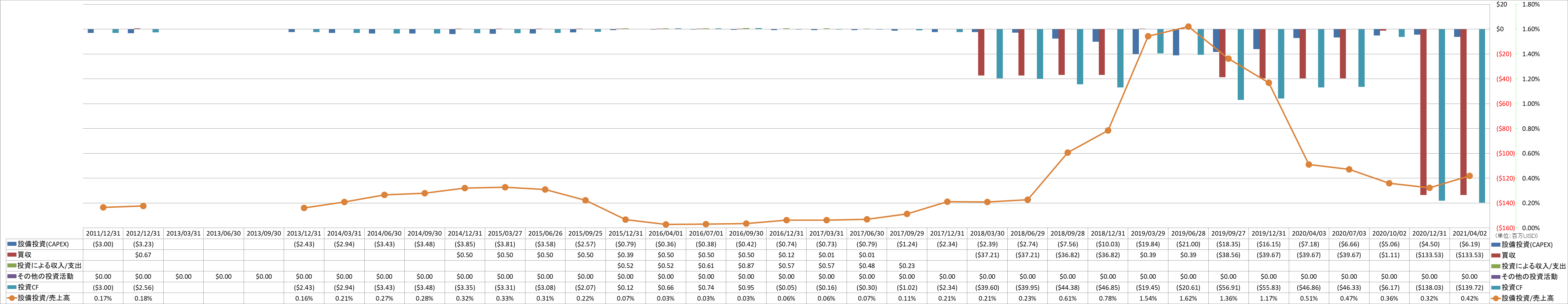The width and height of the screenshot is (1568, 304).
Task: Select the ($56.91) investing CF cell
Action: click(1228, 288)
